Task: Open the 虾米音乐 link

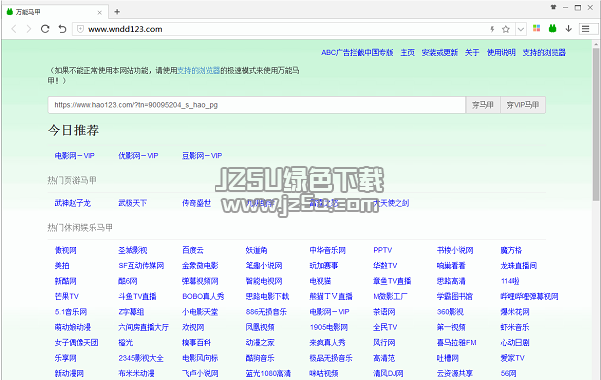Action: coord(515,327)
